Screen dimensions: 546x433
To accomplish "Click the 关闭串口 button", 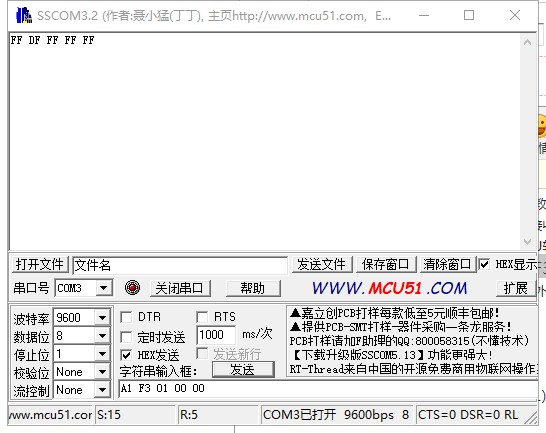I will 180,288.
